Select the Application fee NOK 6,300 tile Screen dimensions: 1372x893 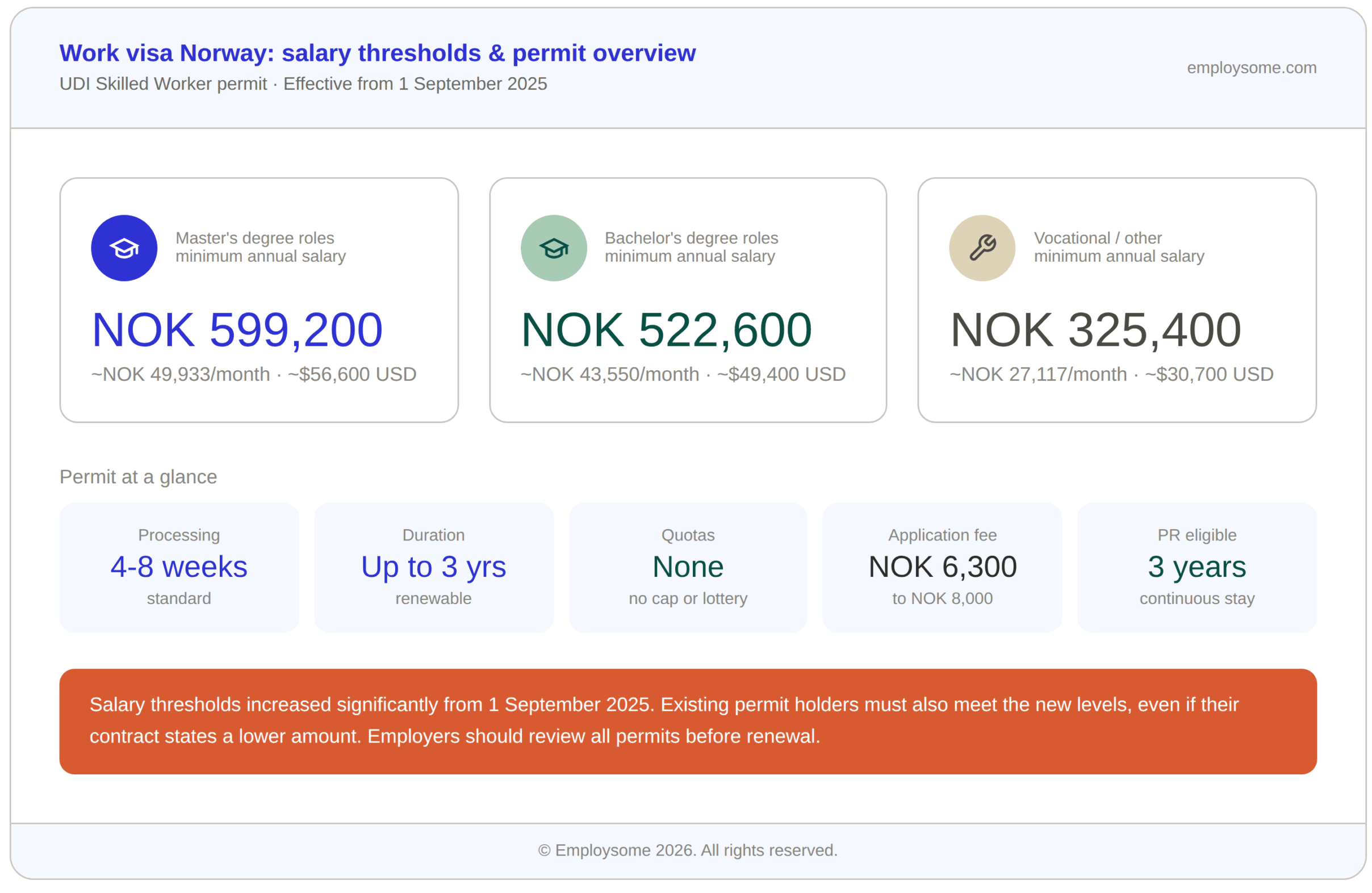[x=942, y=568]
